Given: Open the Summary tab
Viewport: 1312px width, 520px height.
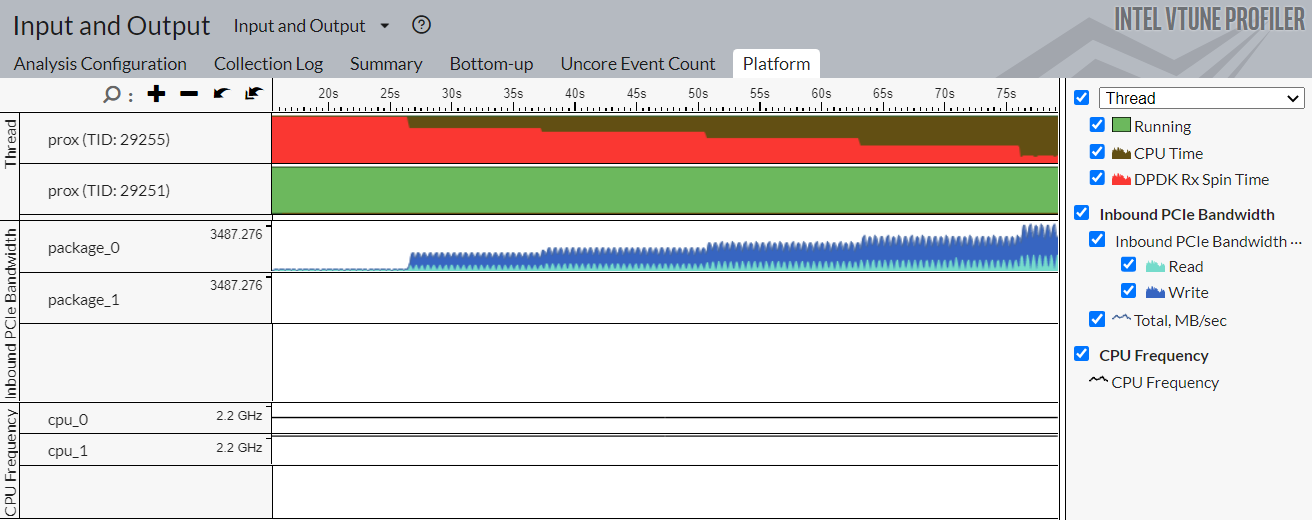Looking at the screenshot, I should pos(386,64).
